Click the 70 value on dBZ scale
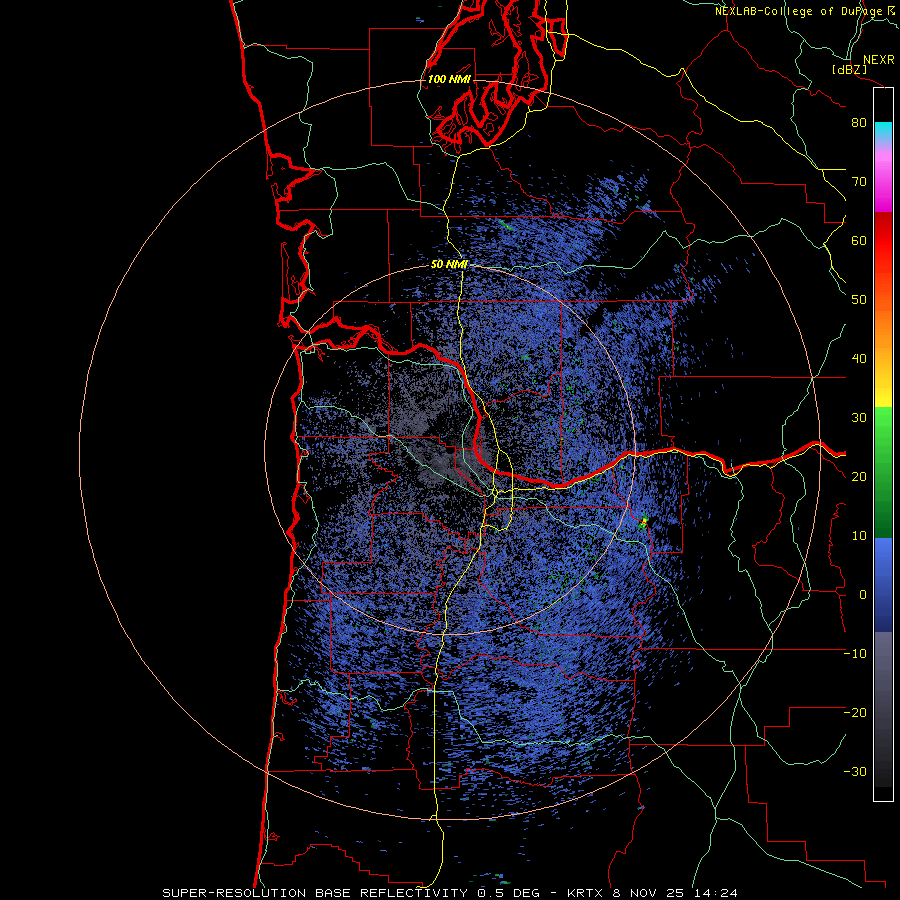This screenshot has height=900, width=900. (x=859, y=182)
